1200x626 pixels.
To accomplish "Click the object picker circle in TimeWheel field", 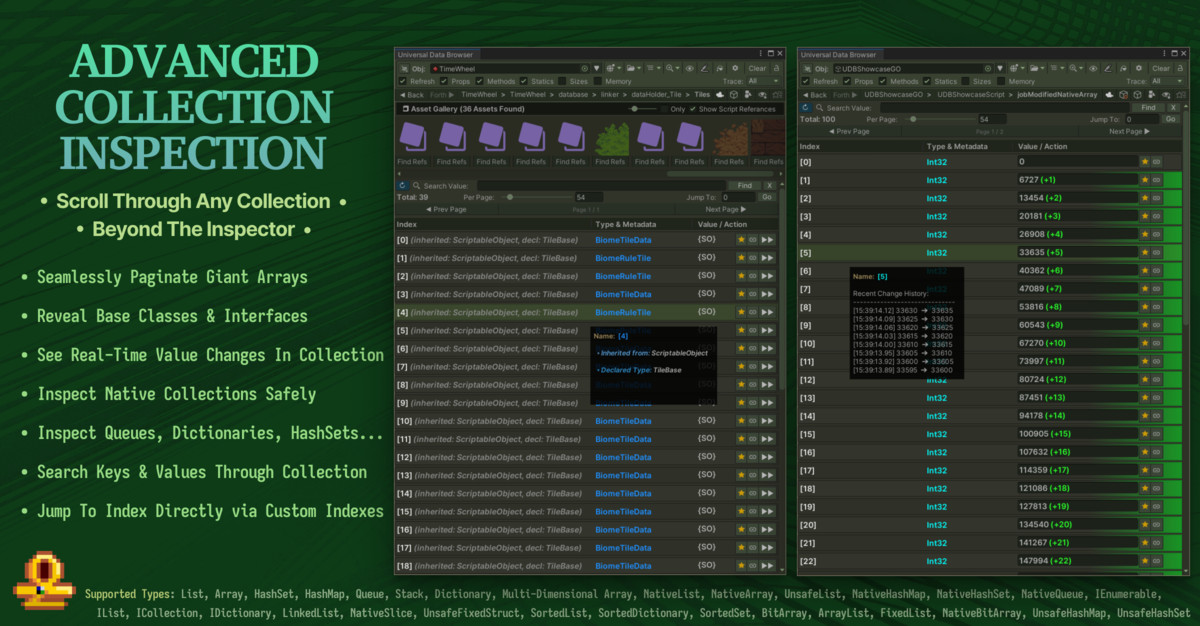I will tap(584, 68).
